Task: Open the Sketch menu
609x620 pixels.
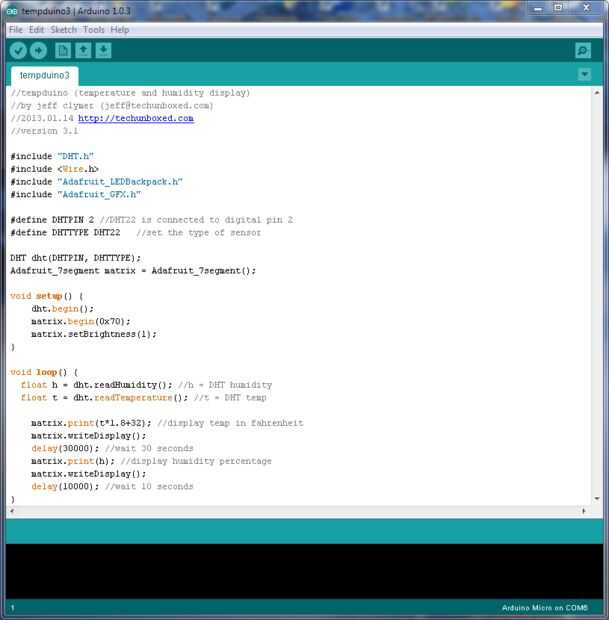Action: pos(64,30)
